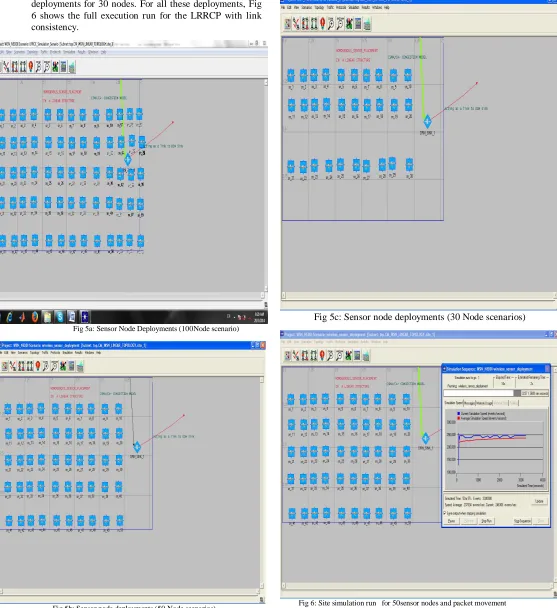The width and height of the screenshot is (557, 608).
Task: Click vertical scrollbar of Fig 5a window
Action: pos(266,186)
